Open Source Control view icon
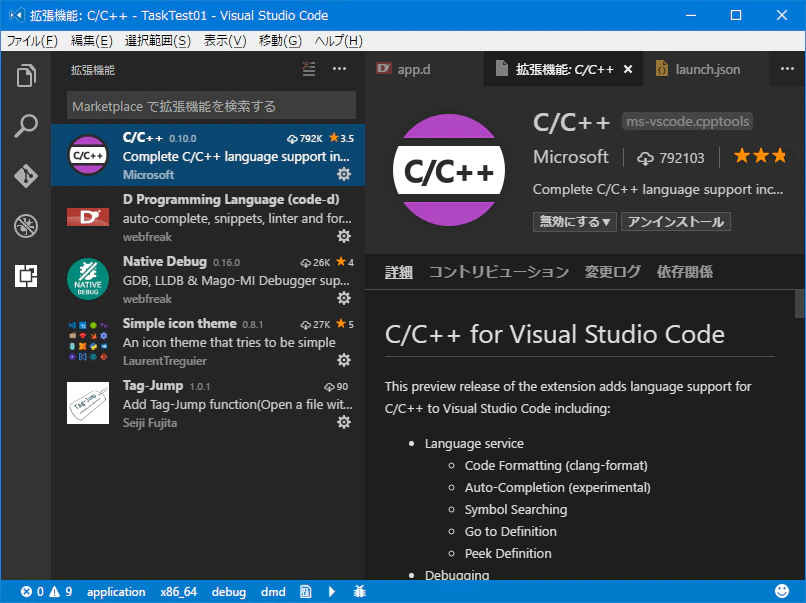Screen dimensions: 806x603 26,175
